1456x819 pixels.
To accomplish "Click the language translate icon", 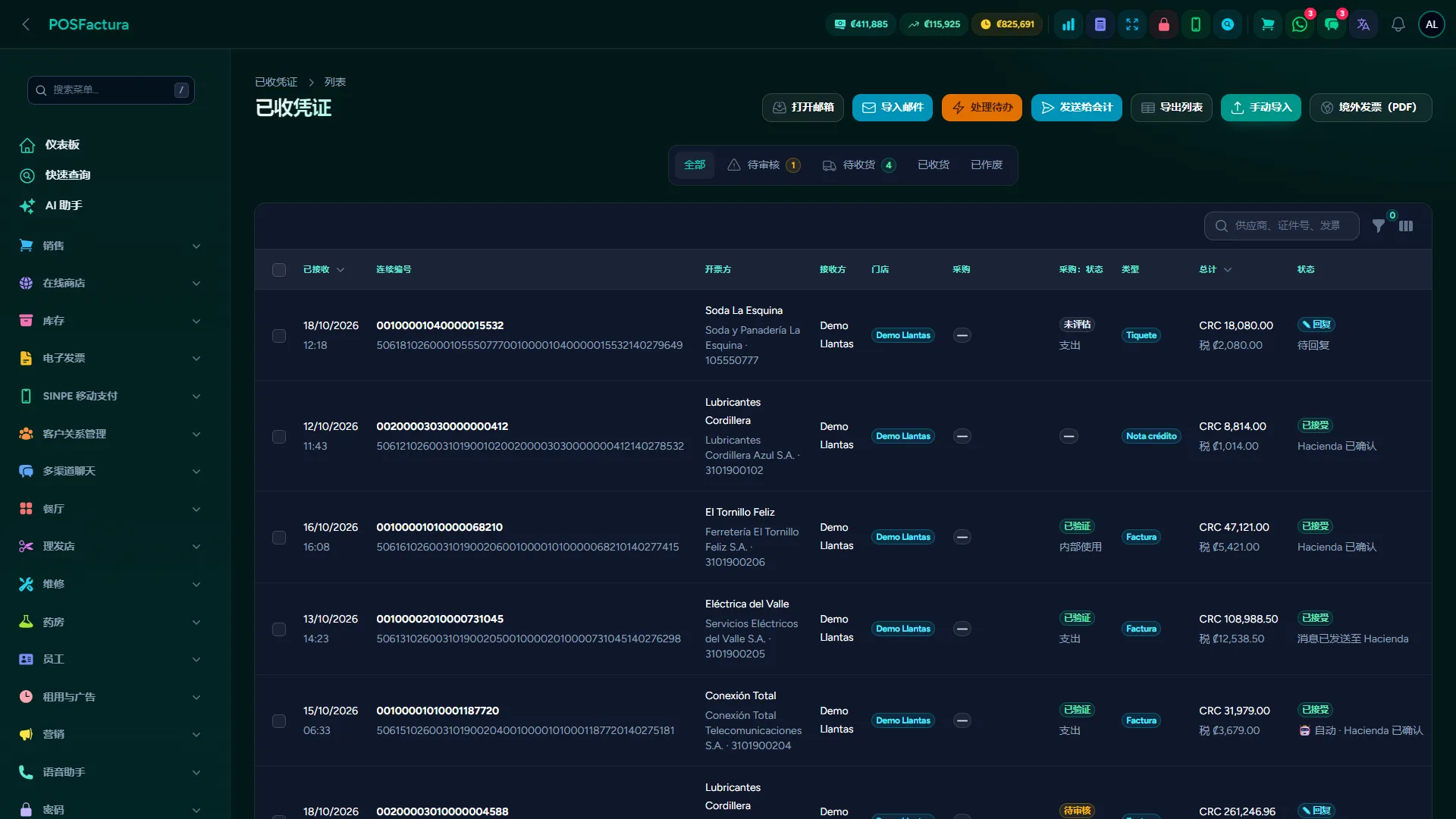I will [1363, 24].
